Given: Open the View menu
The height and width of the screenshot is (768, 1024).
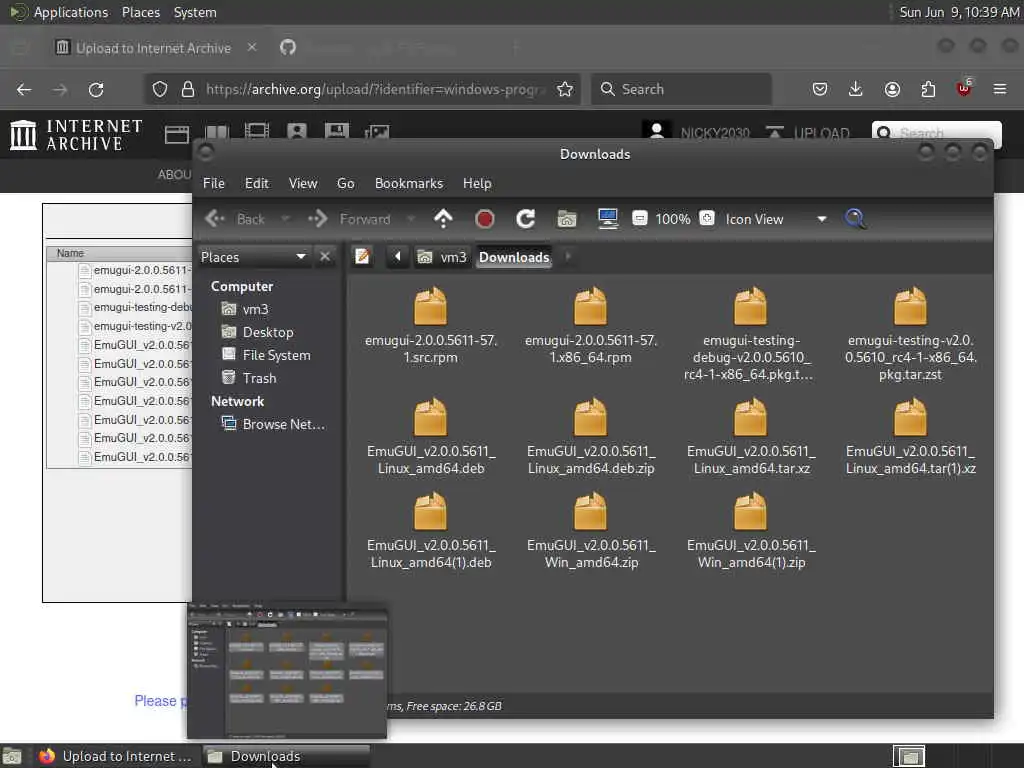Looking at the screenshot, I should coord(303,184).
